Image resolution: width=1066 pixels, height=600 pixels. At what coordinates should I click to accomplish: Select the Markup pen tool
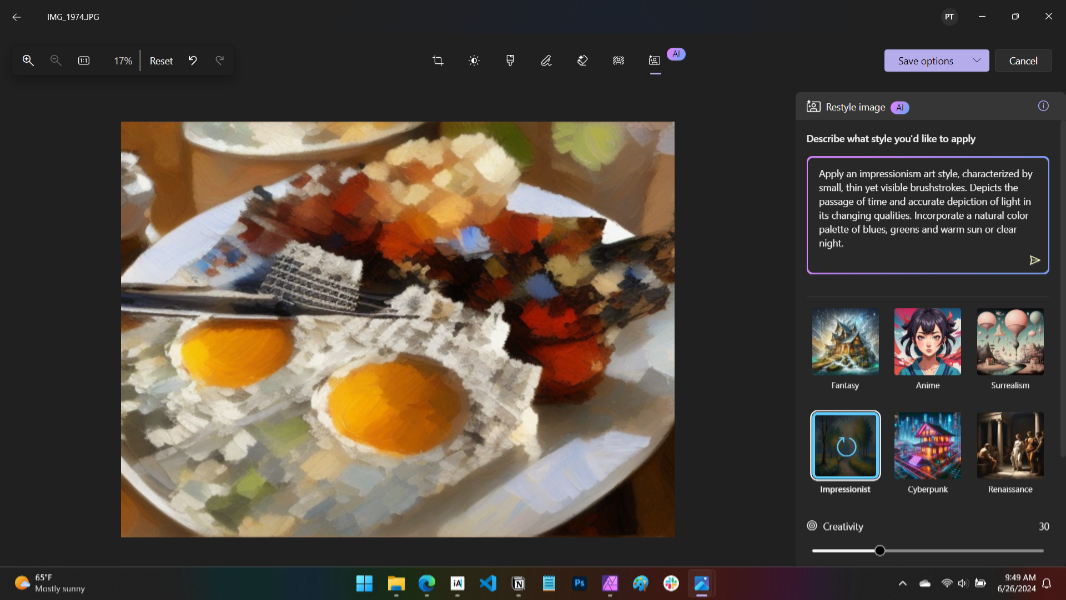point(546,60)
